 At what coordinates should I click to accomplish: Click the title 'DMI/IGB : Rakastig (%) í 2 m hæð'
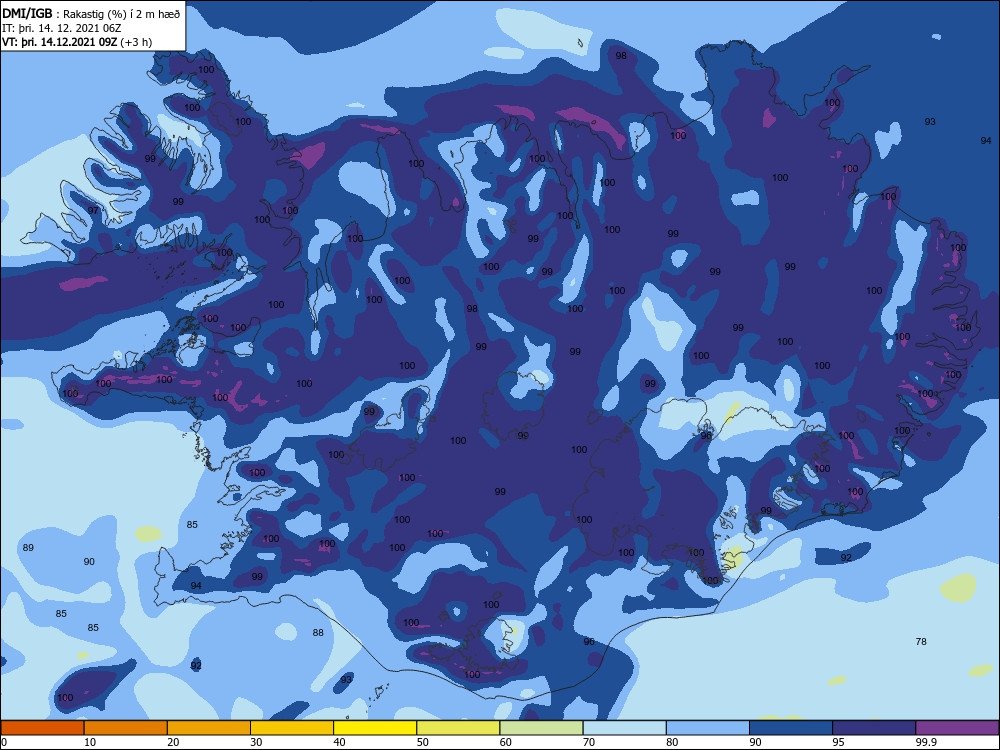(92, 13)
